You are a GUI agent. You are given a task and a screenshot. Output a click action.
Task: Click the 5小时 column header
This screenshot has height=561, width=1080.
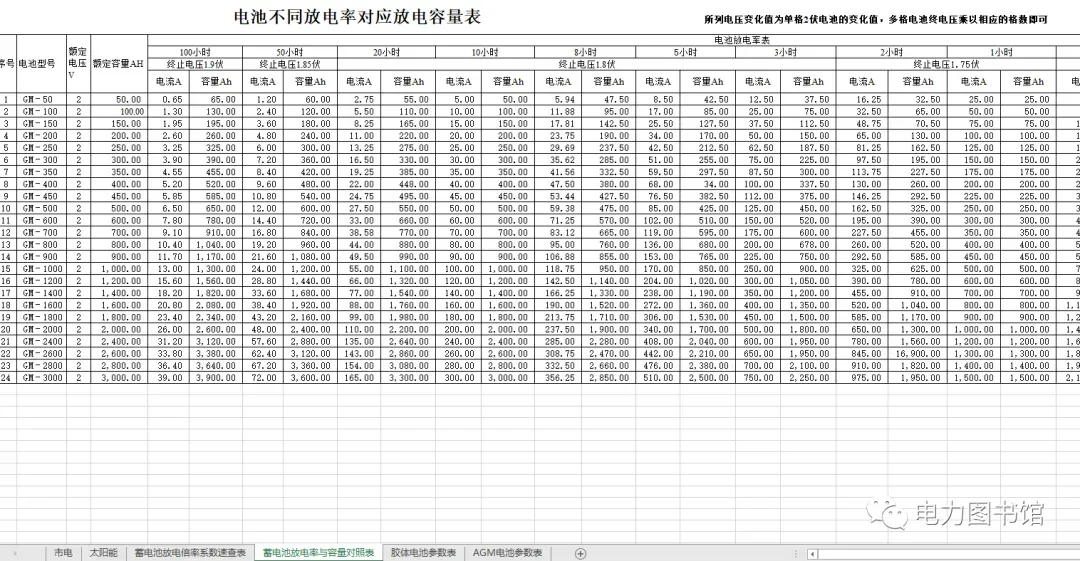pyautogui.click(x=685, y=52)
